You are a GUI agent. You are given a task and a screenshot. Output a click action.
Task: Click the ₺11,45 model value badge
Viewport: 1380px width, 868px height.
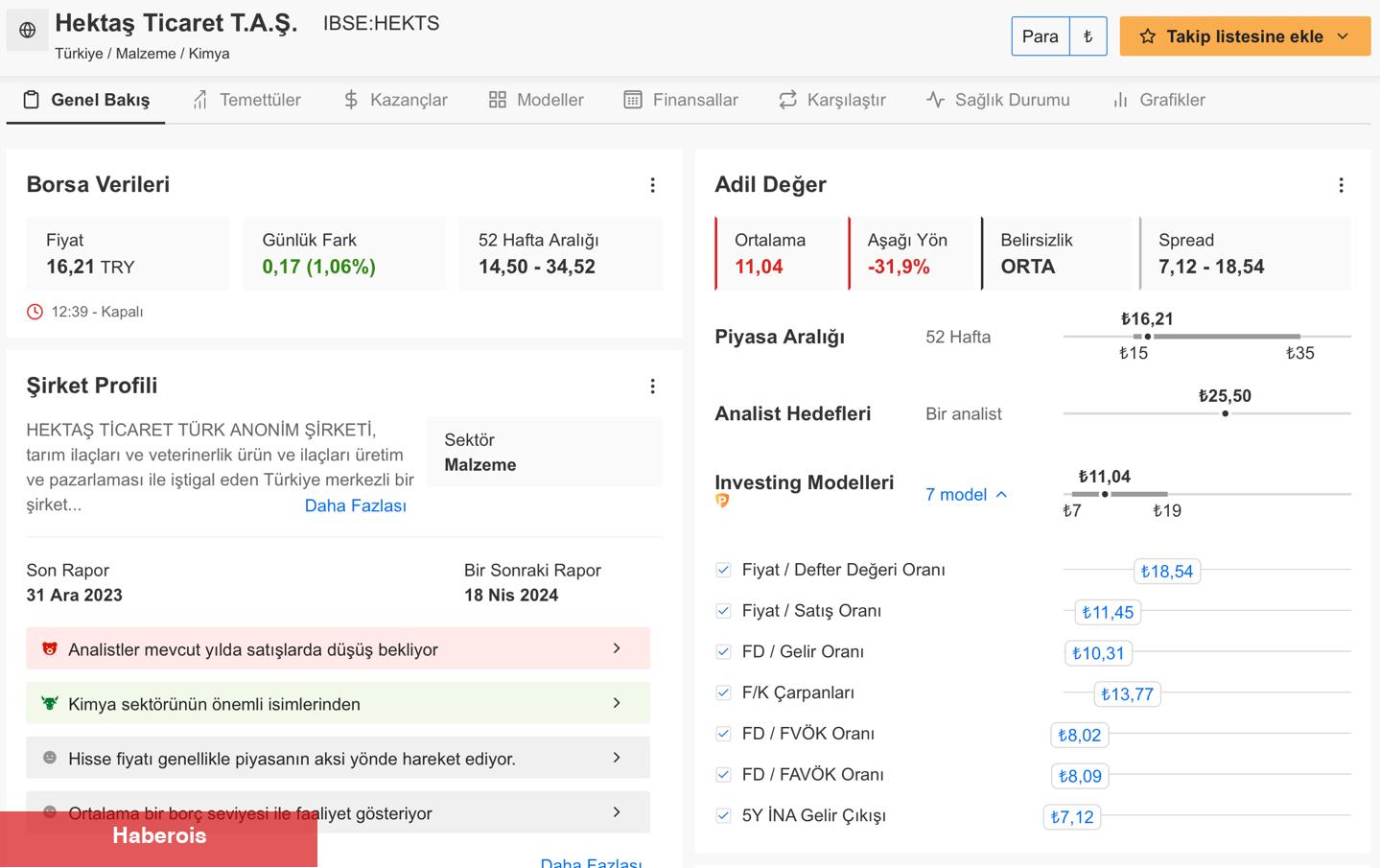point(1108,612)
